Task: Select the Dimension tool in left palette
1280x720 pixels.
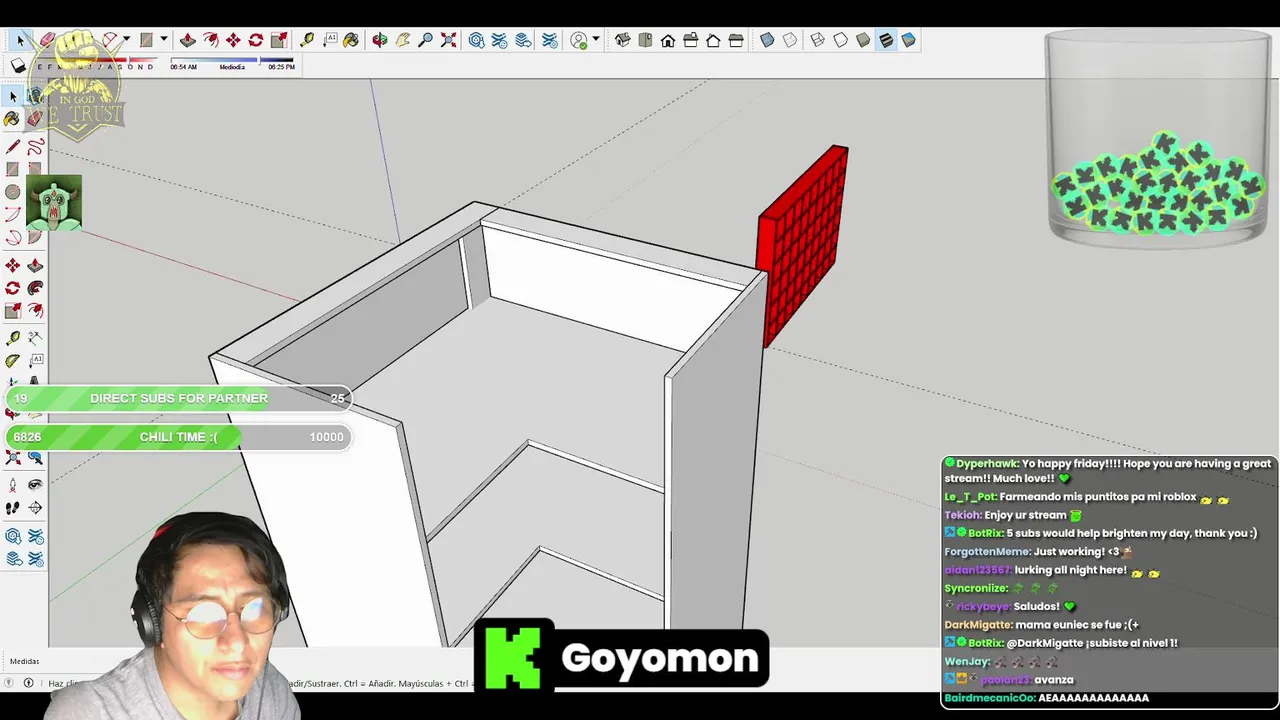Action: click(35, 338)
